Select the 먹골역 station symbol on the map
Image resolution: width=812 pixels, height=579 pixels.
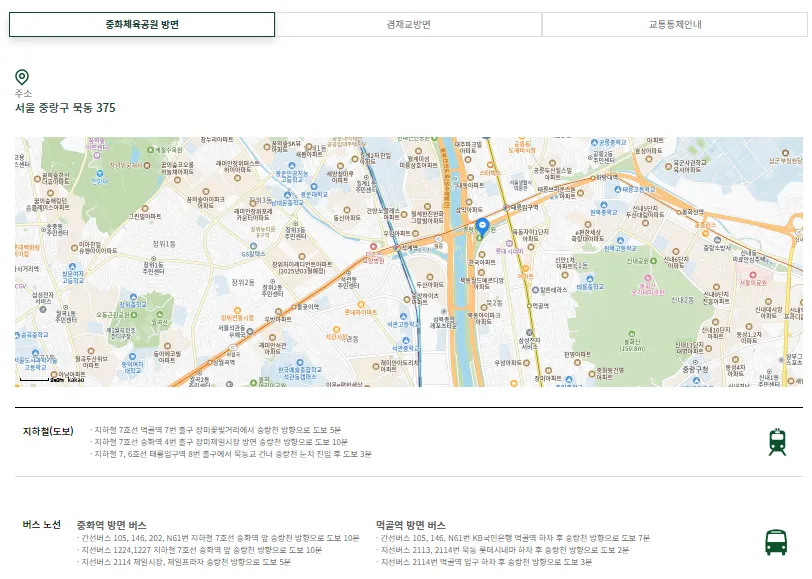[x=530, y=305]
